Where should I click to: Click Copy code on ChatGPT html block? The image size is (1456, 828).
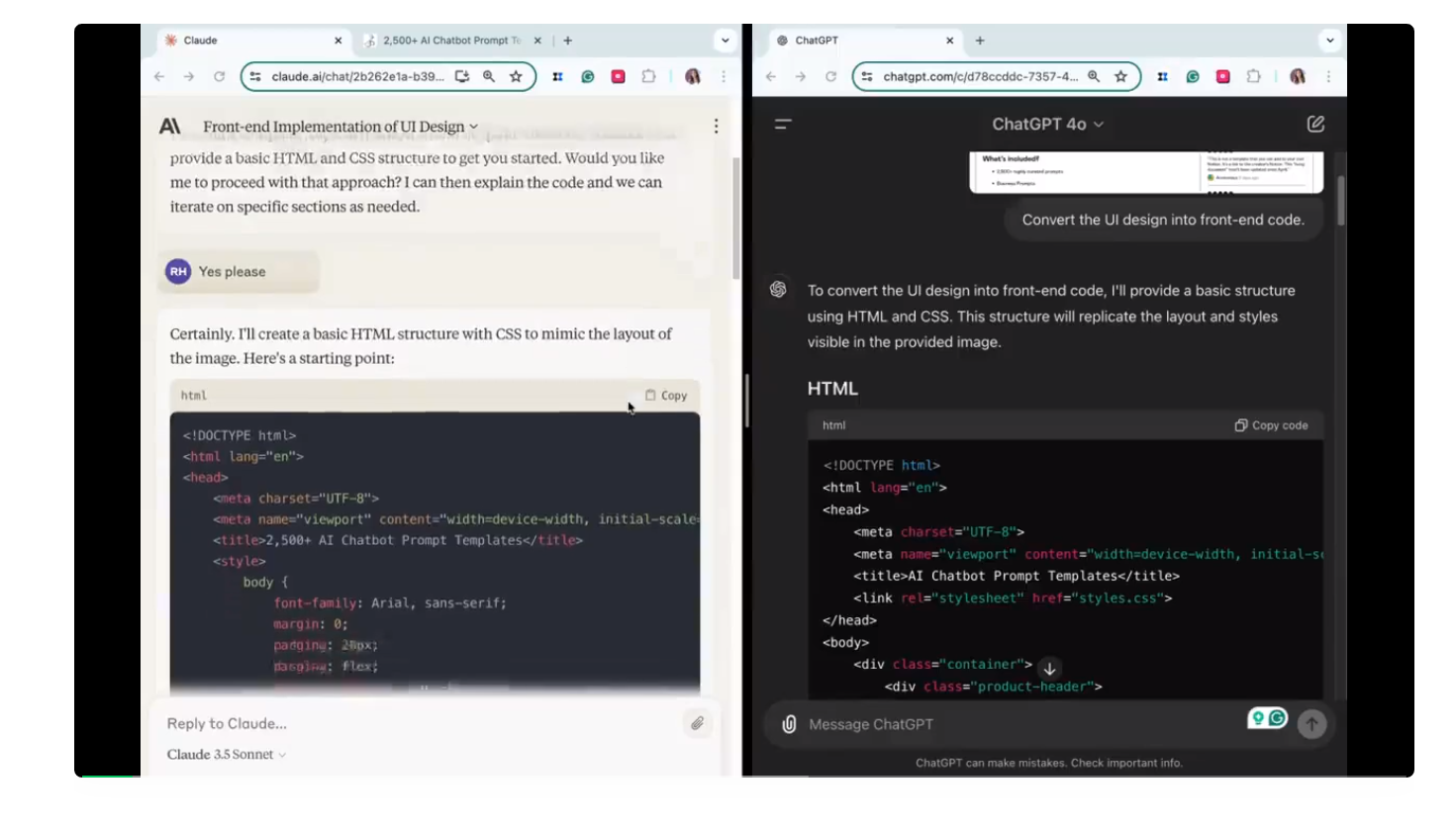pos(1271,425)
